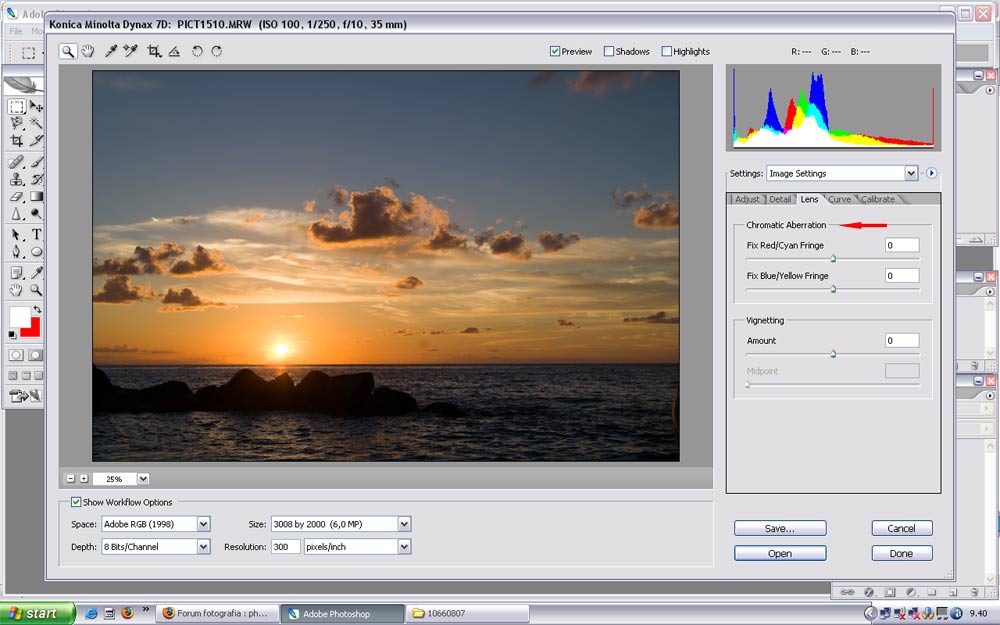Open the Space color profile dropdown

[x=203, y=524]
